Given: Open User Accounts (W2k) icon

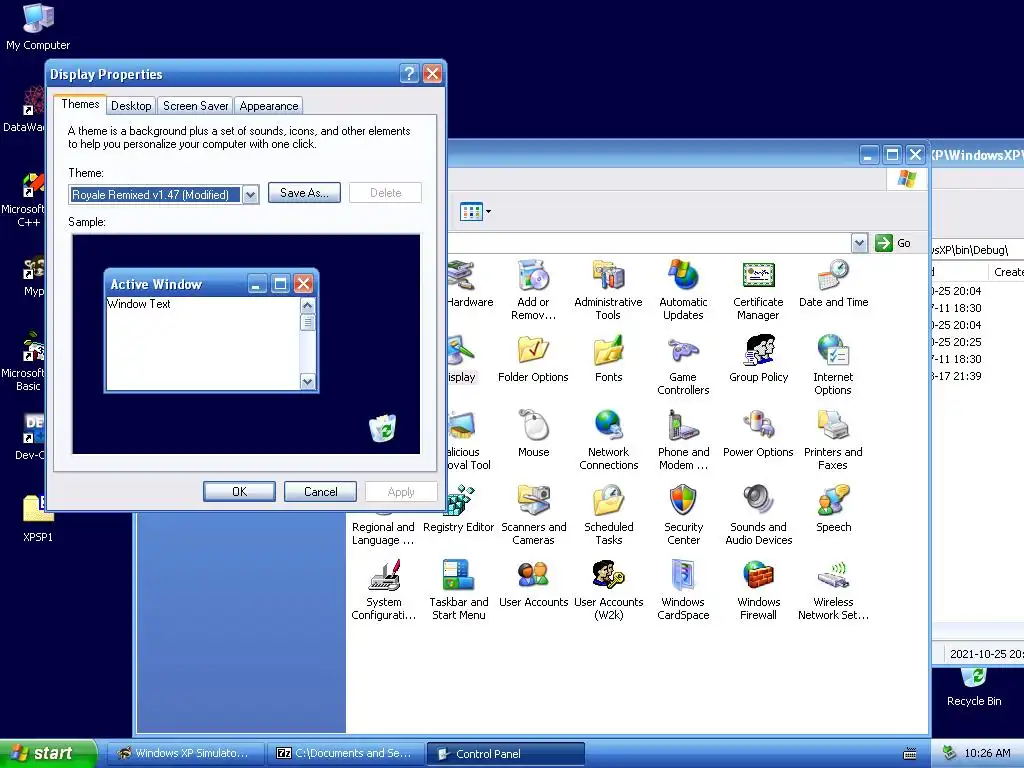Looking at the screenshot, I should [x=609, y=590].
